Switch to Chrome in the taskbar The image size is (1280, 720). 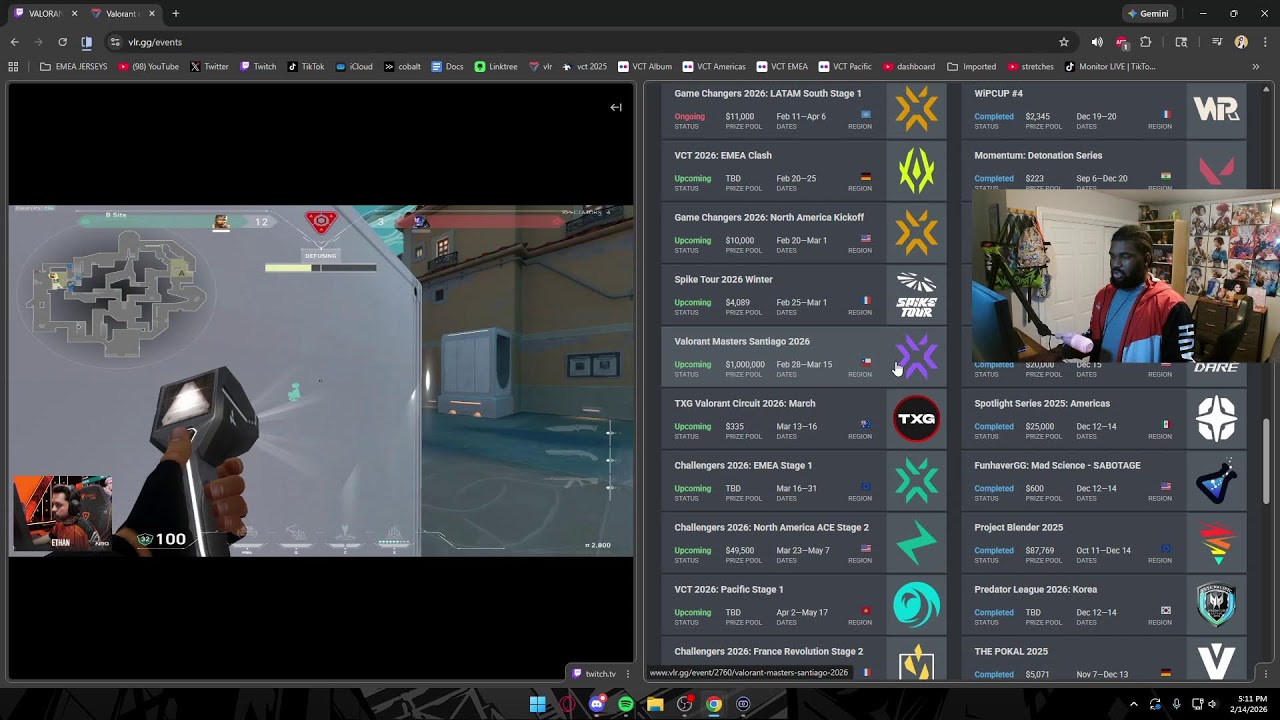(713, 704)
